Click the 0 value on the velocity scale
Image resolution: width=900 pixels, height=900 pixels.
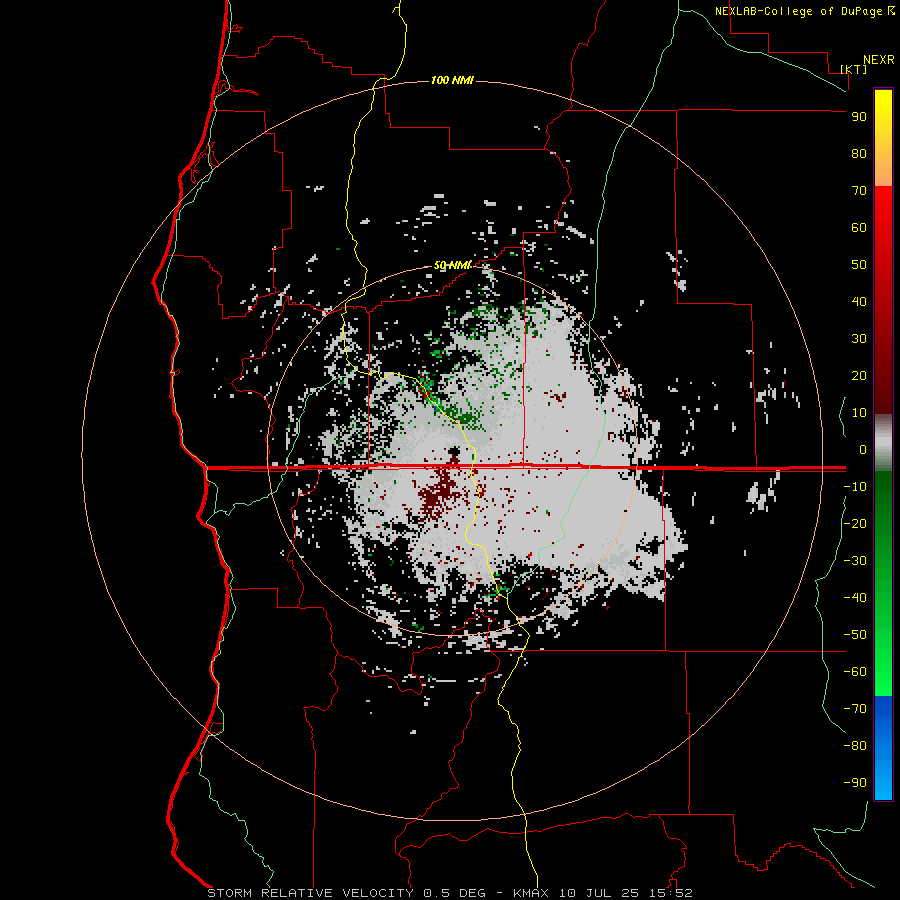[x=863, y=450]
